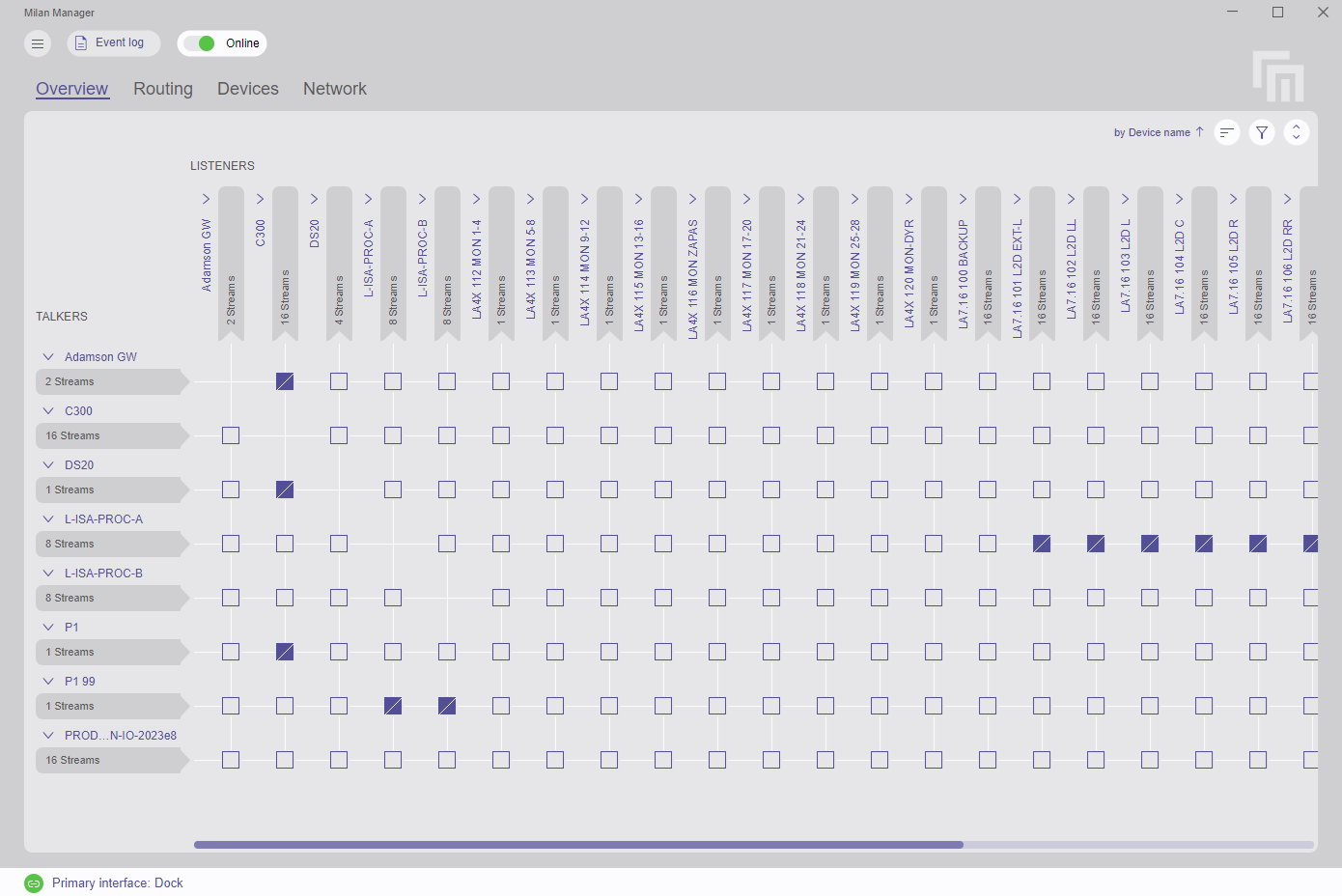Change sort order by Device name

pos(1159,132)
